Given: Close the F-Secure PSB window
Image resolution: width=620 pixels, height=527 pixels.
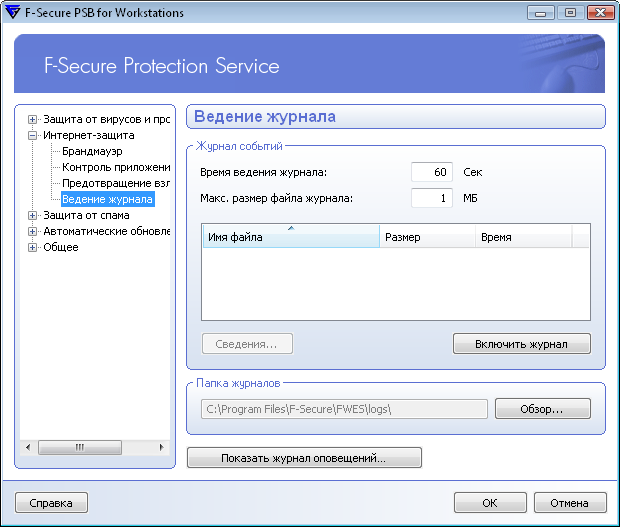Looking at the screenshot, I should pos(600,13).
